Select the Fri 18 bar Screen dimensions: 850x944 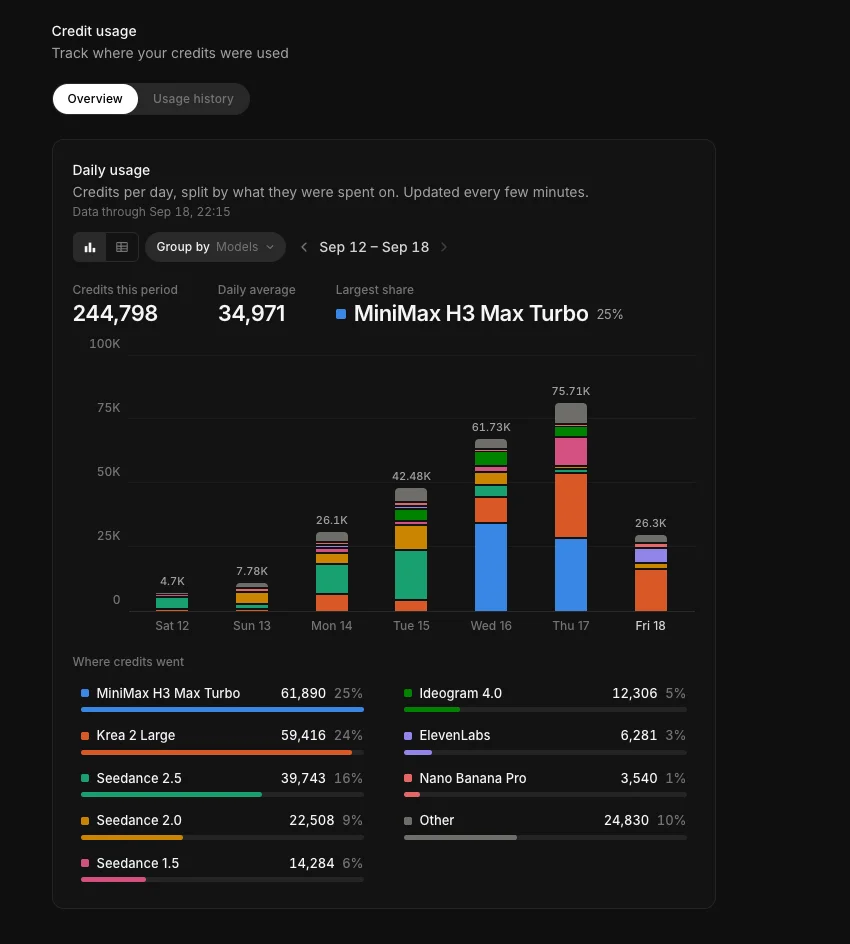tap(651, 573)
